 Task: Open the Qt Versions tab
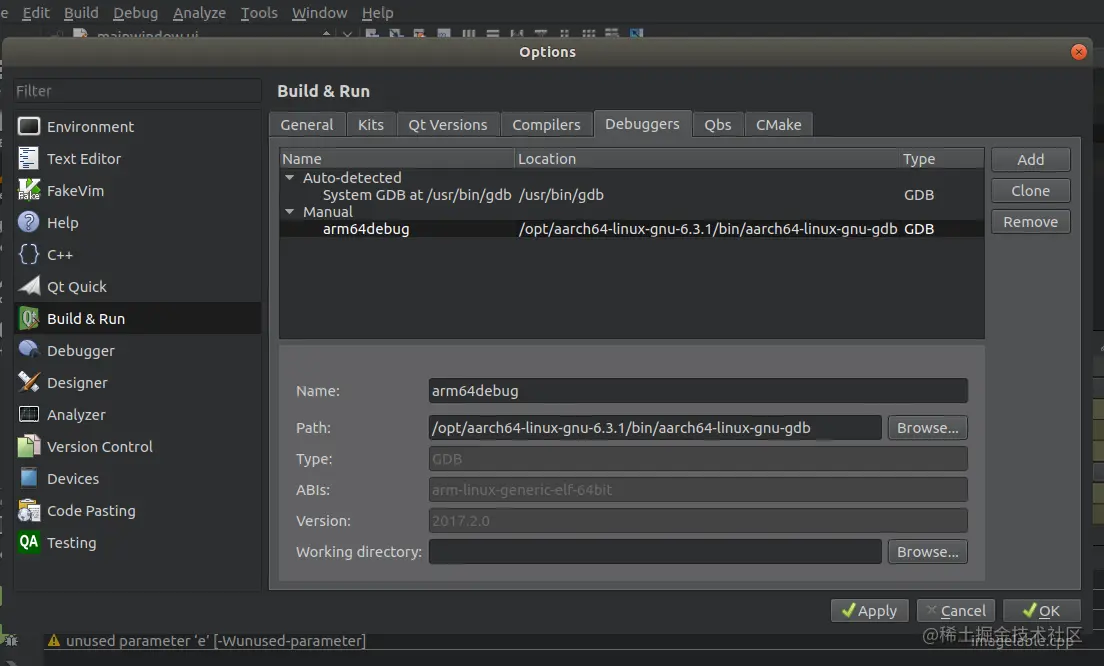coord(448,125)
